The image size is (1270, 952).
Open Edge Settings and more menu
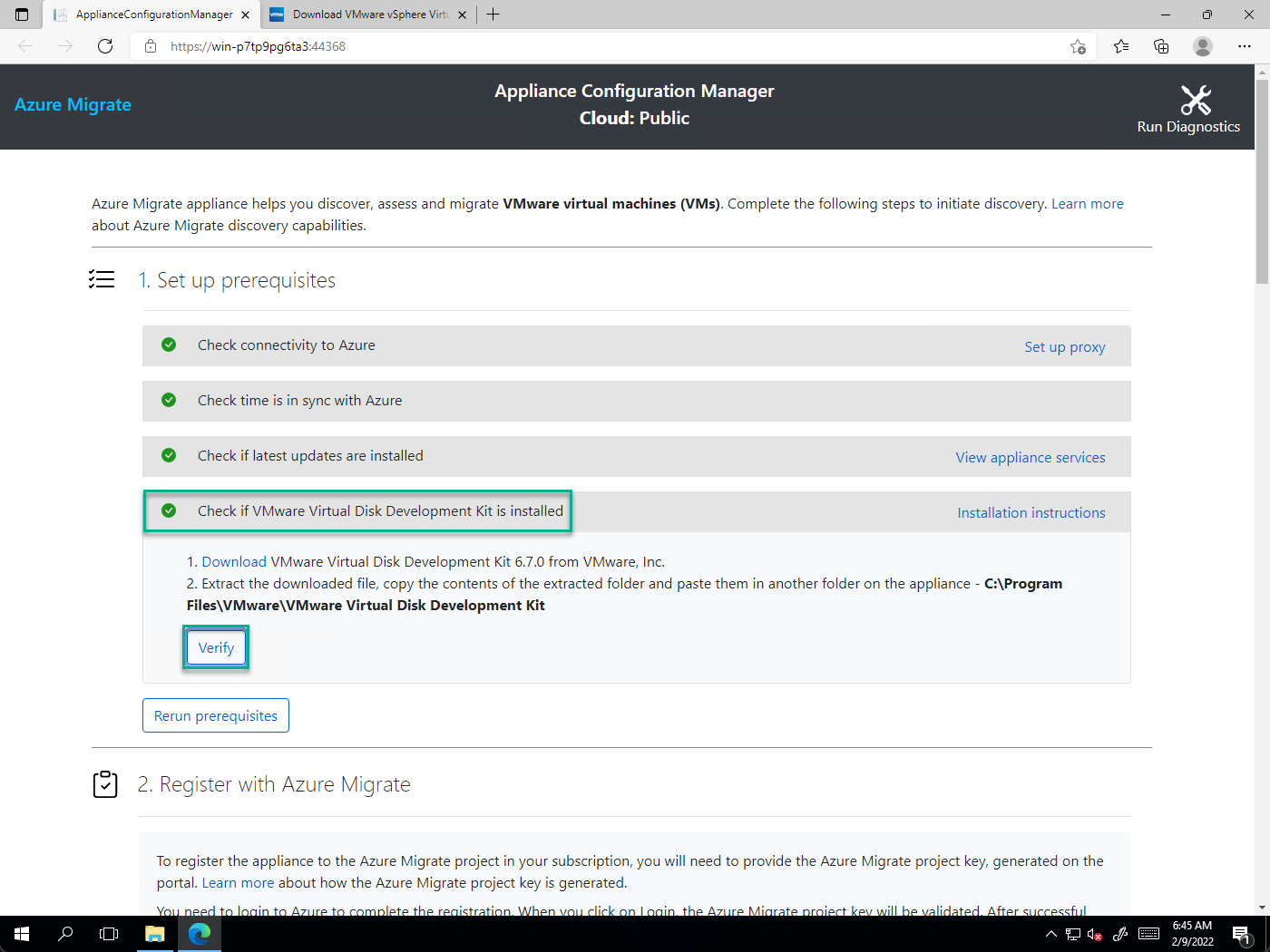point(1245,46)
